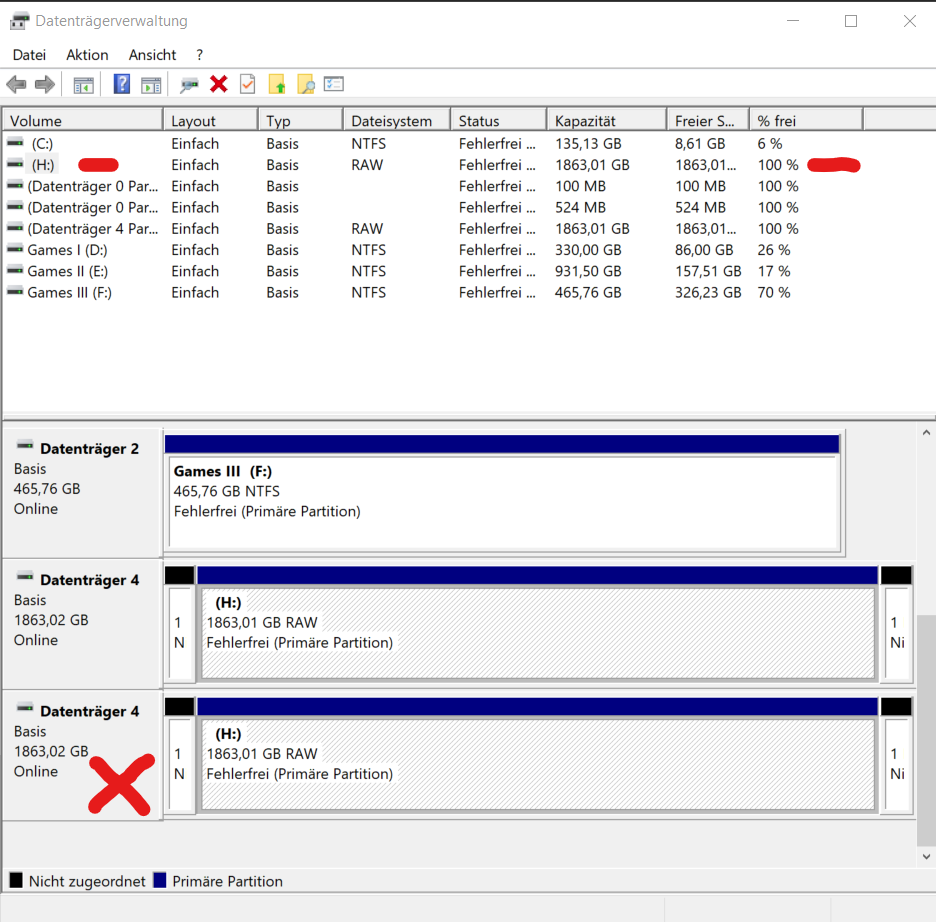Click the Forward arrow in the toolbar
The width and height of the screenshot is (936, 922).
coord(45,85)
